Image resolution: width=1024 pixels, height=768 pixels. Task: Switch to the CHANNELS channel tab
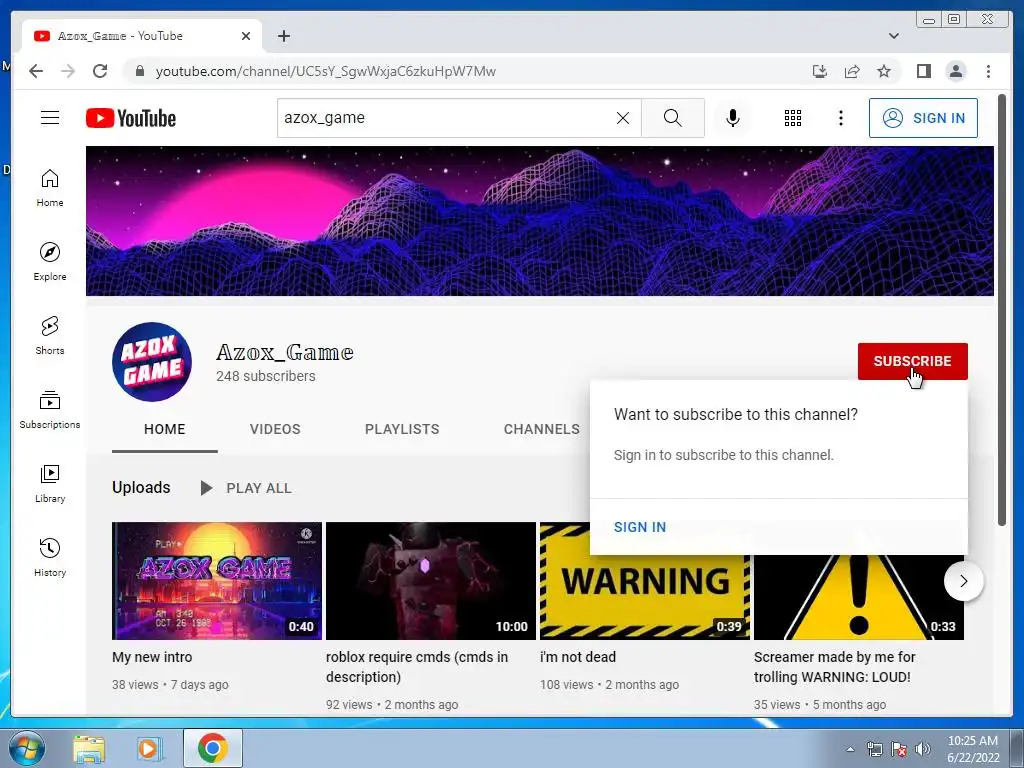click(541, 429)
